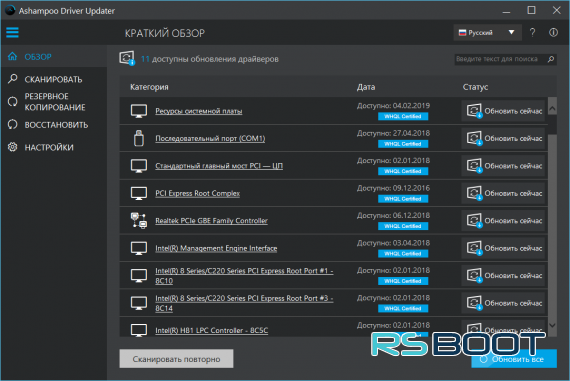Update Realtek PCIe GBE Family Controller now

504,221
